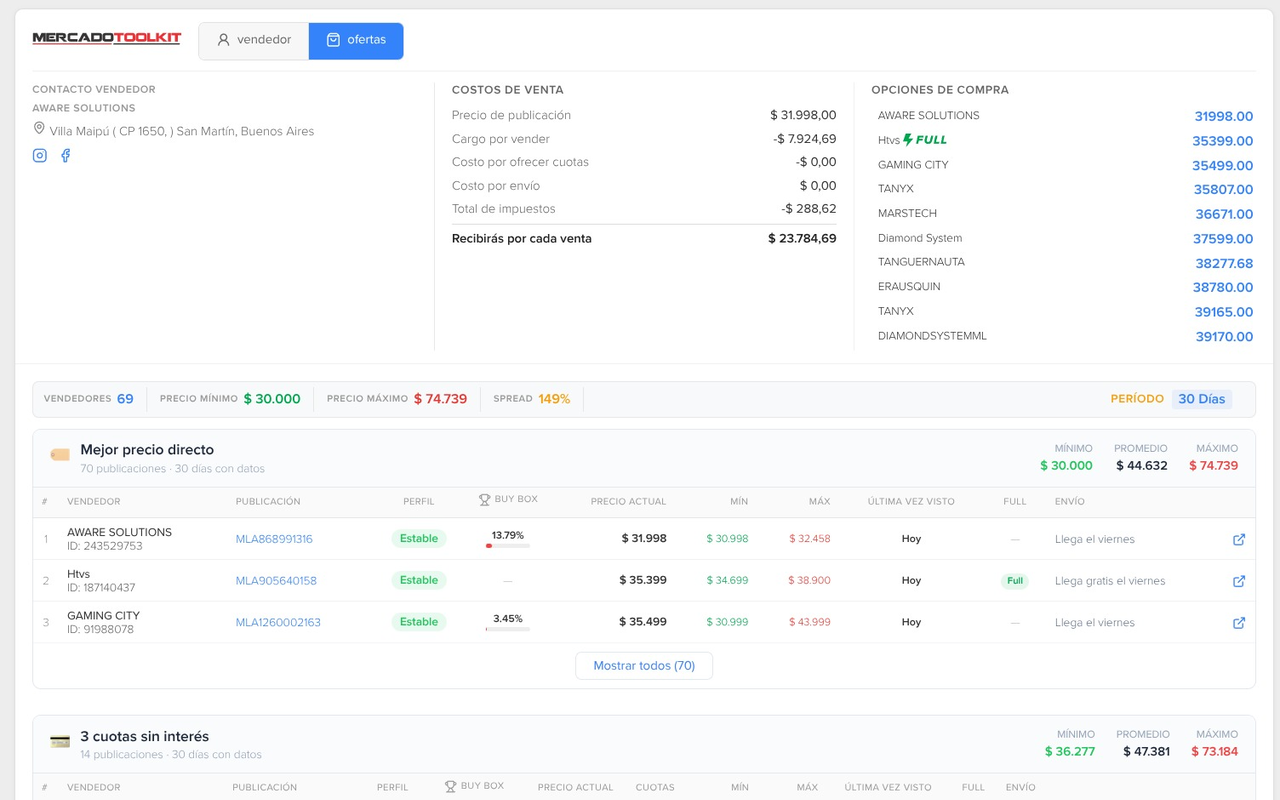The height and width of the screenshot is (800, 1280).
Task: Click the AWARE SOLUTIONS seller name in the table
Action: point(119,532)
